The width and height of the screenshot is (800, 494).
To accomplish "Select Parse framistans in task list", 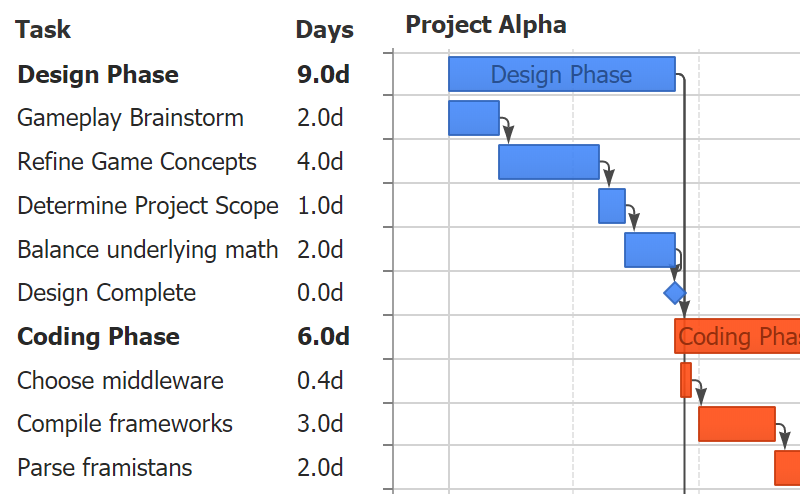I will pyautogui.click(x=104, y=468).
